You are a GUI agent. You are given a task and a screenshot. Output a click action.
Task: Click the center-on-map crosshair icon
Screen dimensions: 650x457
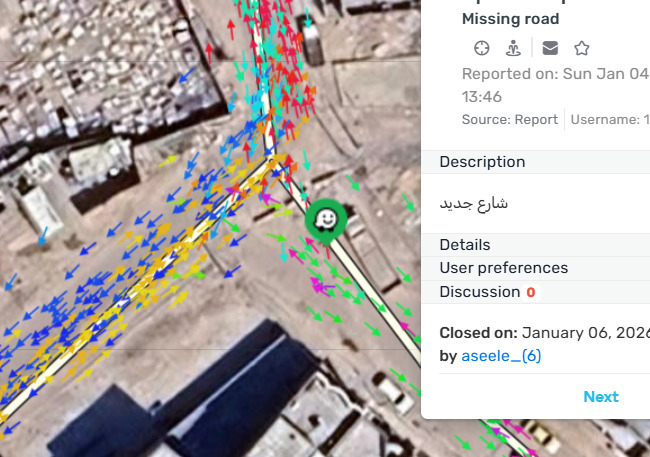tap(482, 48)
